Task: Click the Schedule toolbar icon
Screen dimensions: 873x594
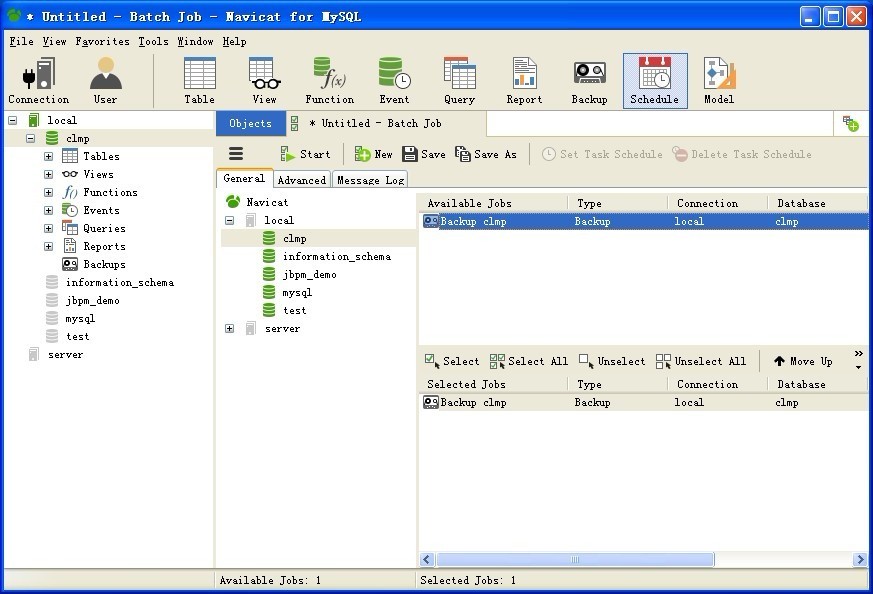Action: [655, 81]
